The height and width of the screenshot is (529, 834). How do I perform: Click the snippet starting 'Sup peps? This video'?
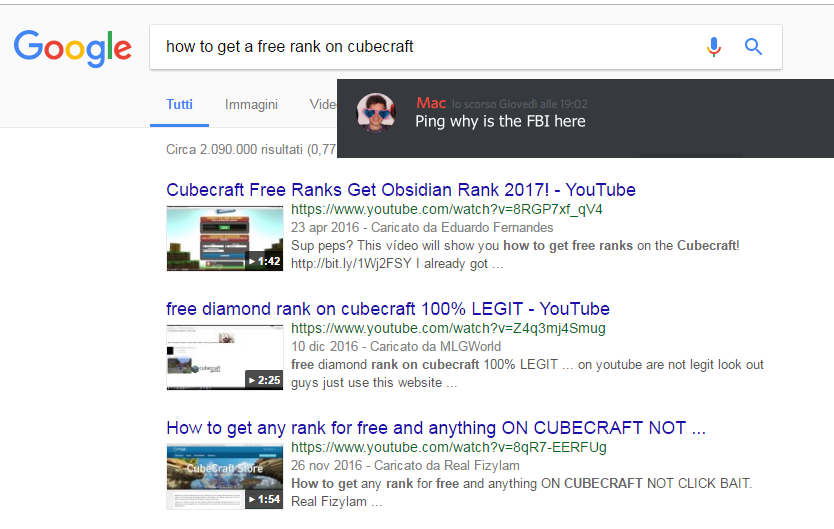(x=515, y=255)
